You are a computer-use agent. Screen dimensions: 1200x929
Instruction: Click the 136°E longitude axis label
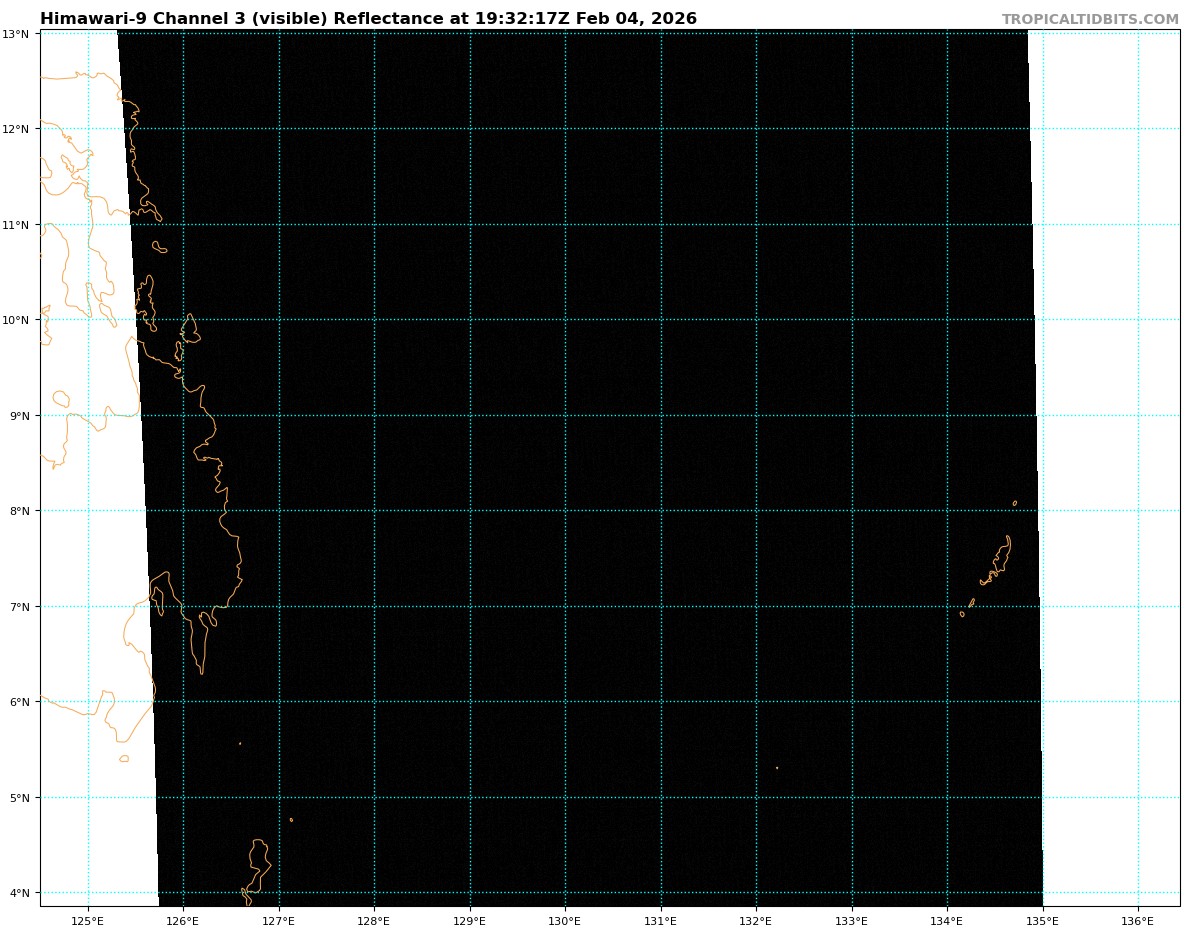(1138, 920)
